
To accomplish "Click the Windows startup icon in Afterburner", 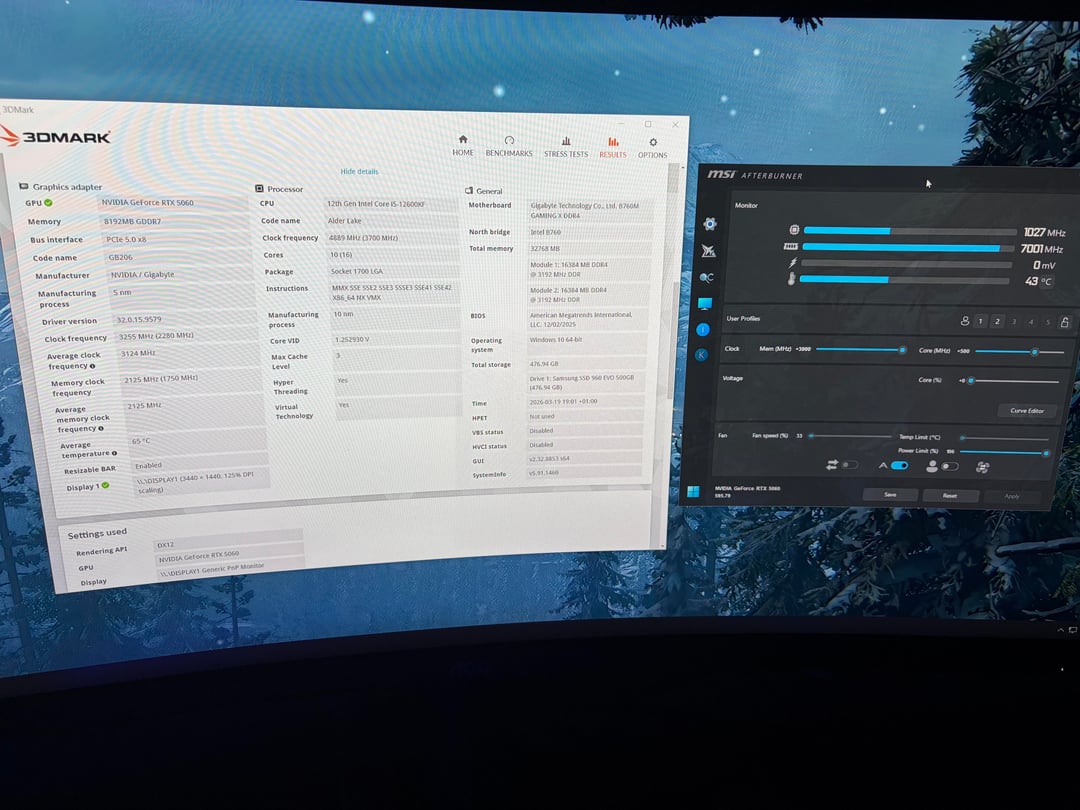I will click(692, 491).
